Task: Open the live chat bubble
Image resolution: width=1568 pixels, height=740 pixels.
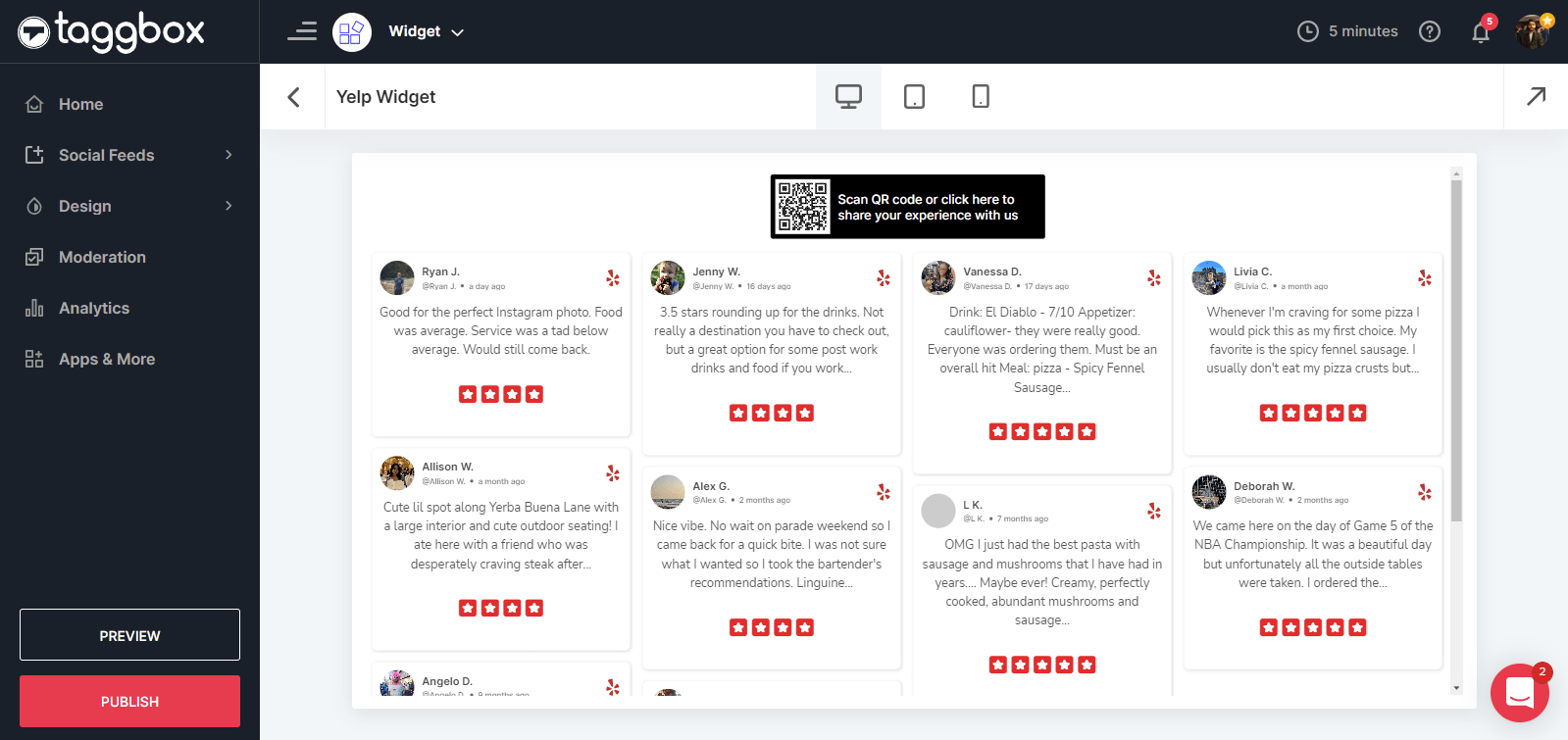Action: pos(1519,693)
